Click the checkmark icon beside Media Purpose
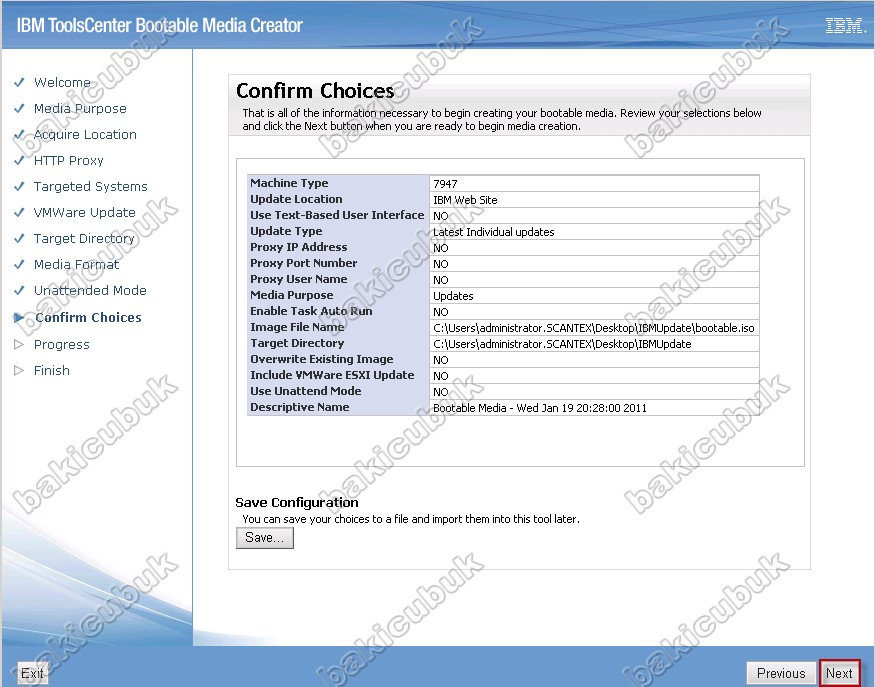This screenshot has width=875, height=687. pyautogui.click(x=19, y=108)
